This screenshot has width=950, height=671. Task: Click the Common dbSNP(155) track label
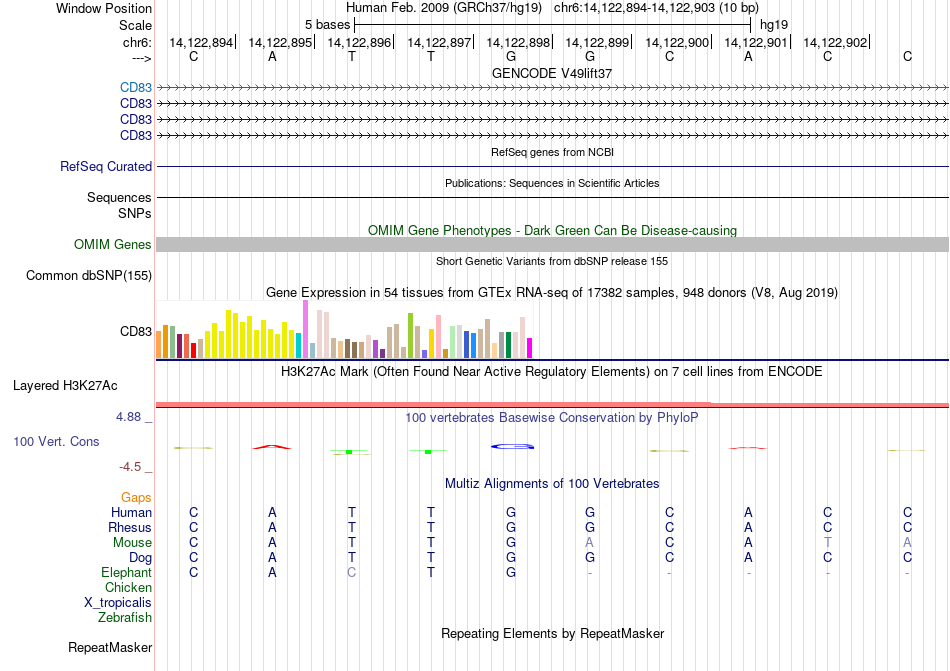coord(89,276)
